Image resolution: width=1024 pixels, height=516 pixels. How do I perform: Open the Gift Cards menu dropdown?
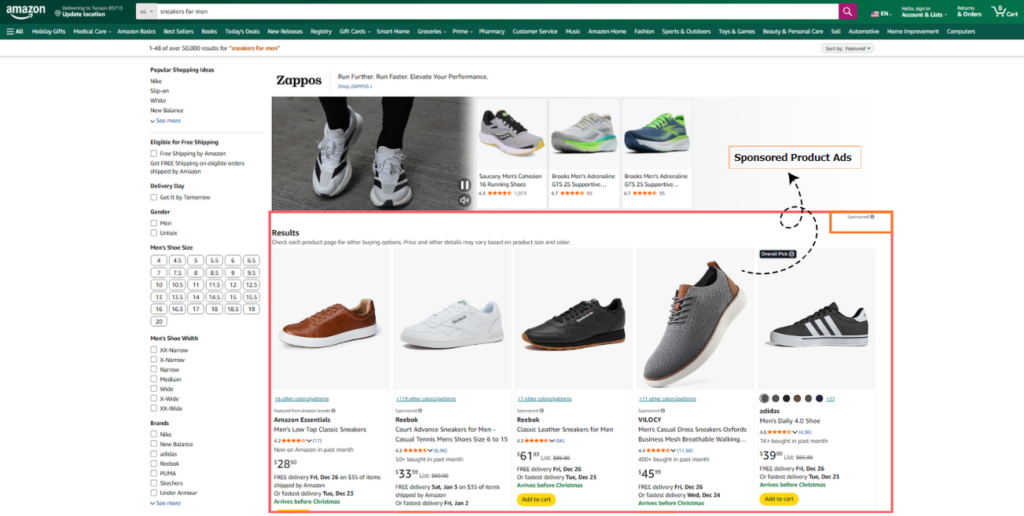355,31
